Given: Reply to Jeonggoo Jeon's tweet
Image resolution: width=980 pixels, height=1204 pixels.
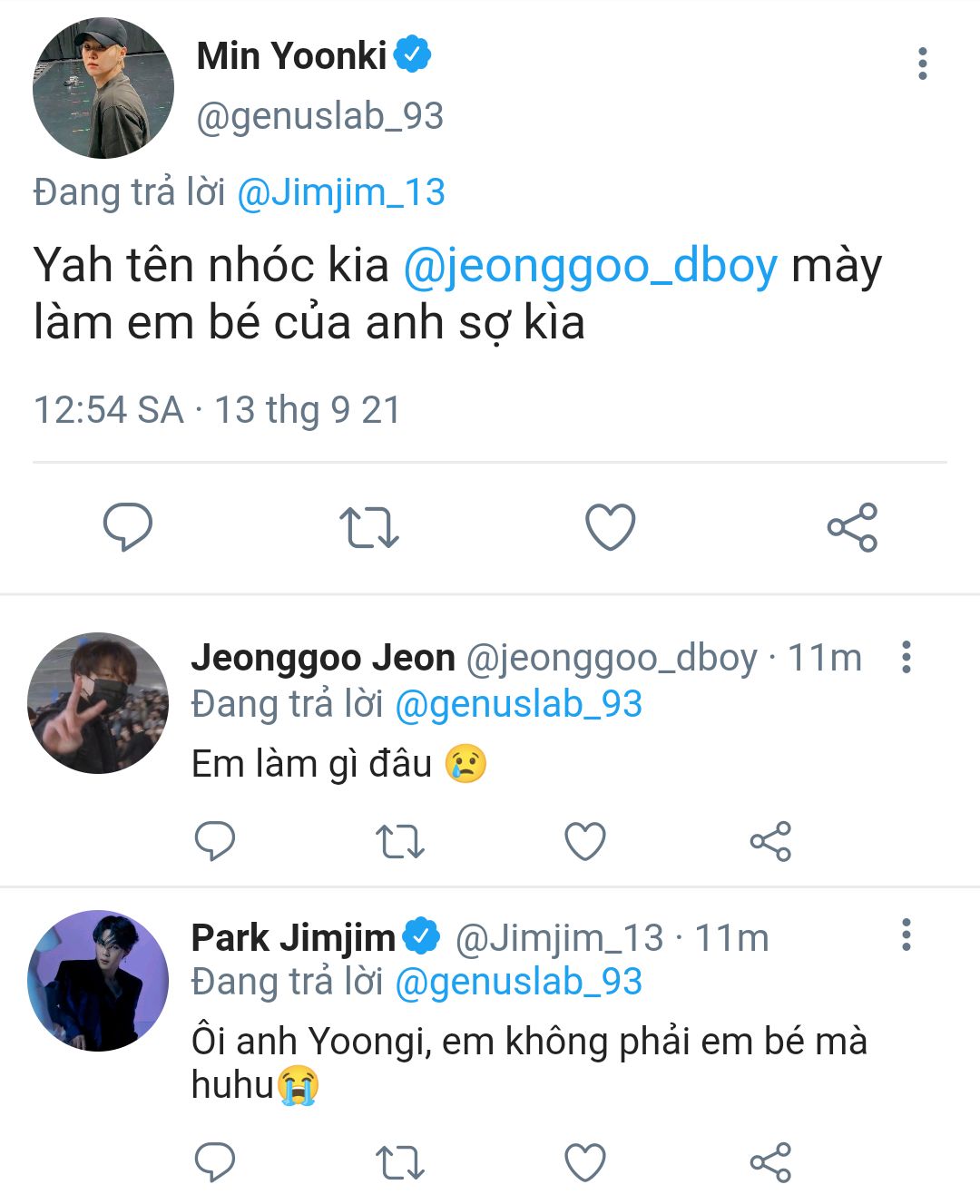Looking at the screenshot, I should click(215, 841).
